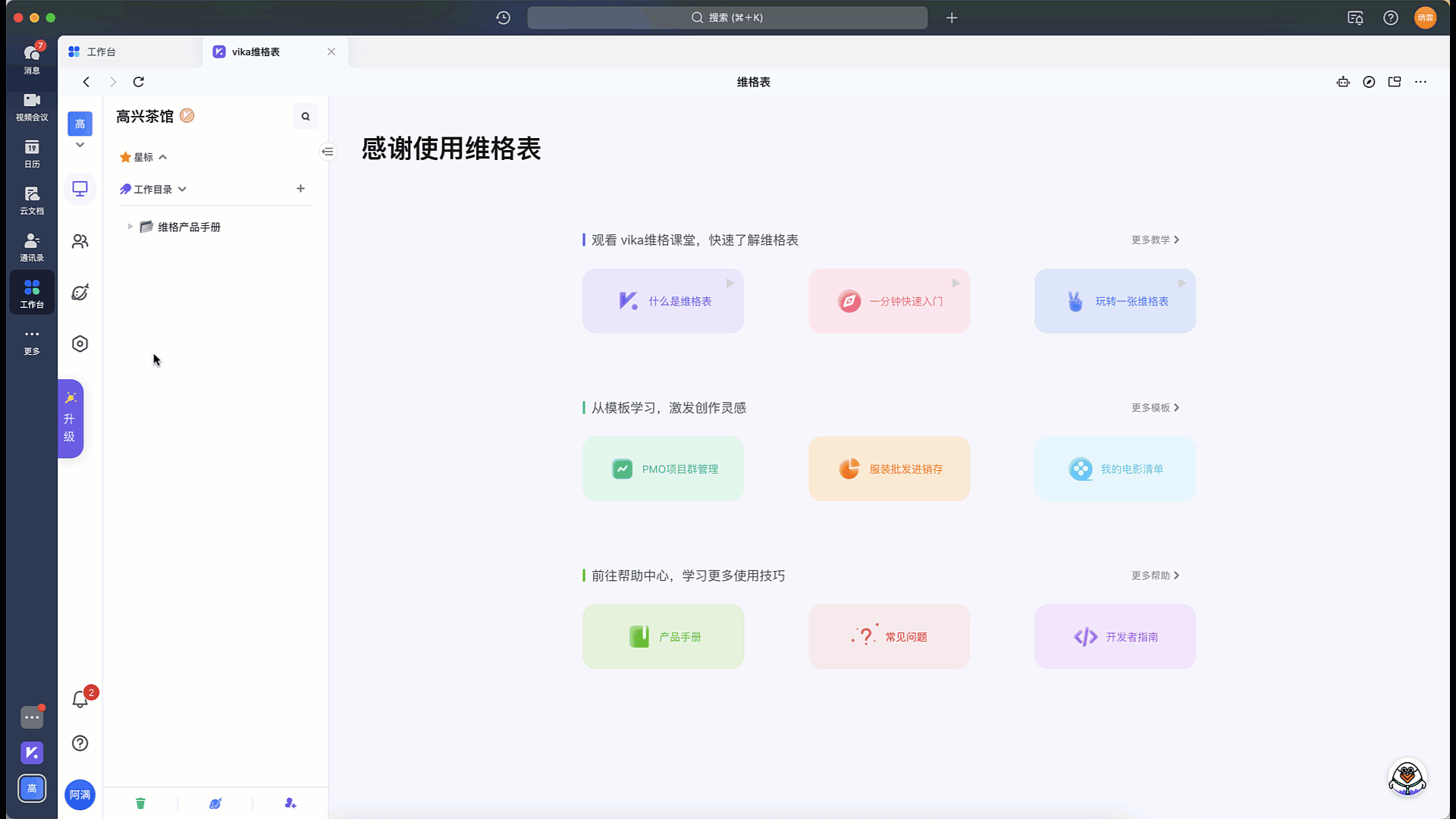The image size is (1456, 819).
Task: Open the trash icon at panel bottom
Action: coord(140,803)
